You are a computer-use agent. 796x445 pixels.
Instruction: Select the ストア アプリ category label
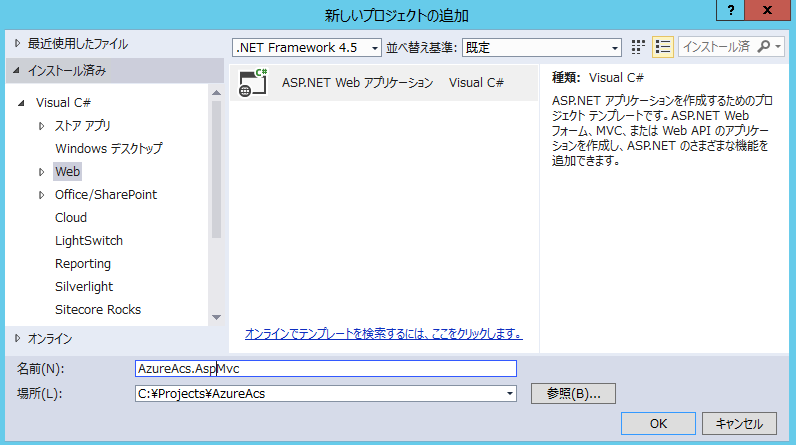tap(82, 126)
